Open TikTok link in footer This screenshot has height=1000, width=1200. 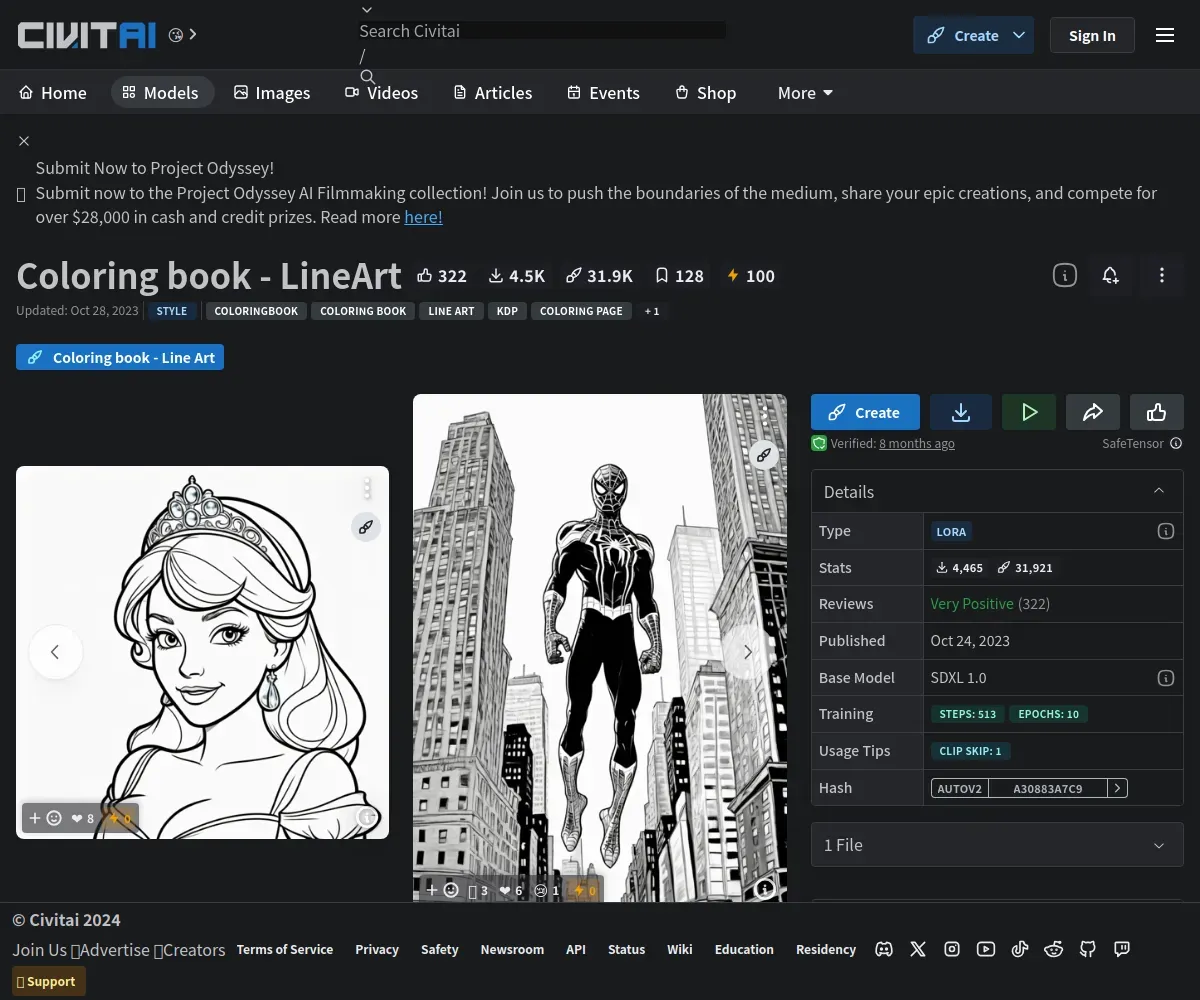(1020, 949)
